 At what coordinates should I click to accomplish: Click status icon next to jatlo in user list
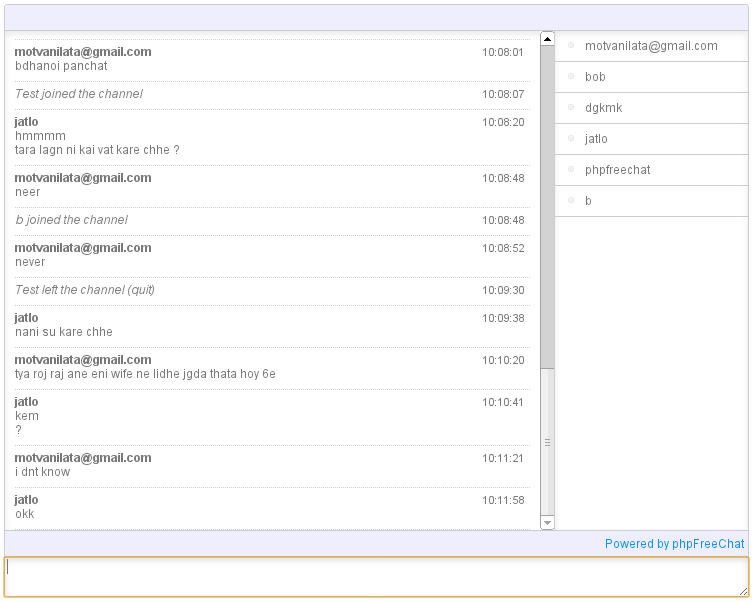coord(571,138)
